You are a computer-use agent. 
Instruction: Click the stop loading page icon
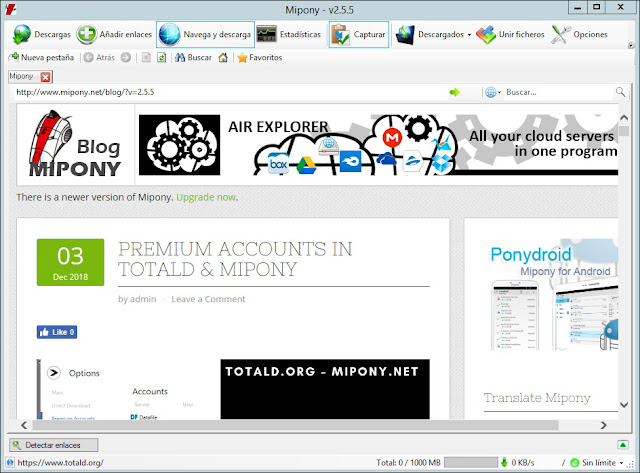pyautogui.click(x=146, y=58)
